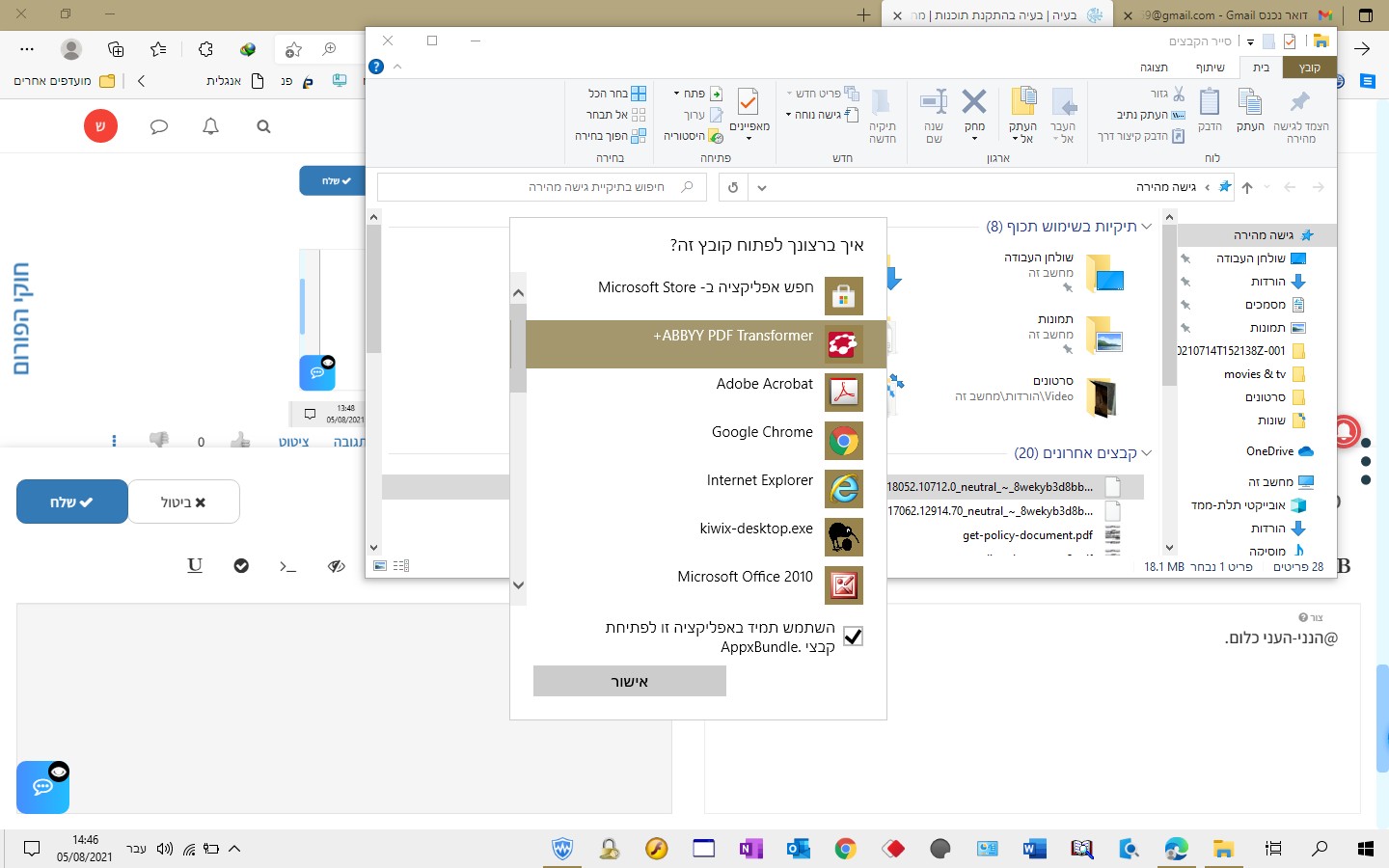This screenshot has width=1389, height=868.
Task: Open the Copy to (העתק אל) dropdown
Action: [1022, 115]
